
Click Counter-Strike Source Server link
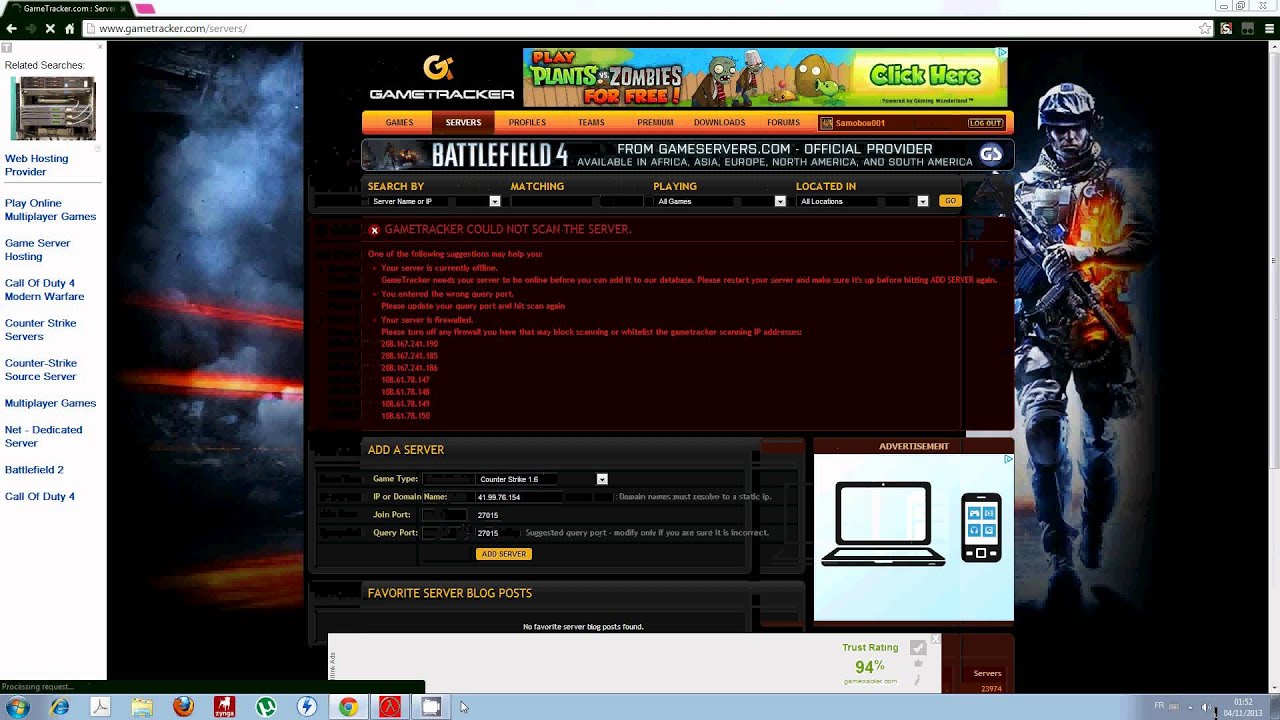click(41, 369)
